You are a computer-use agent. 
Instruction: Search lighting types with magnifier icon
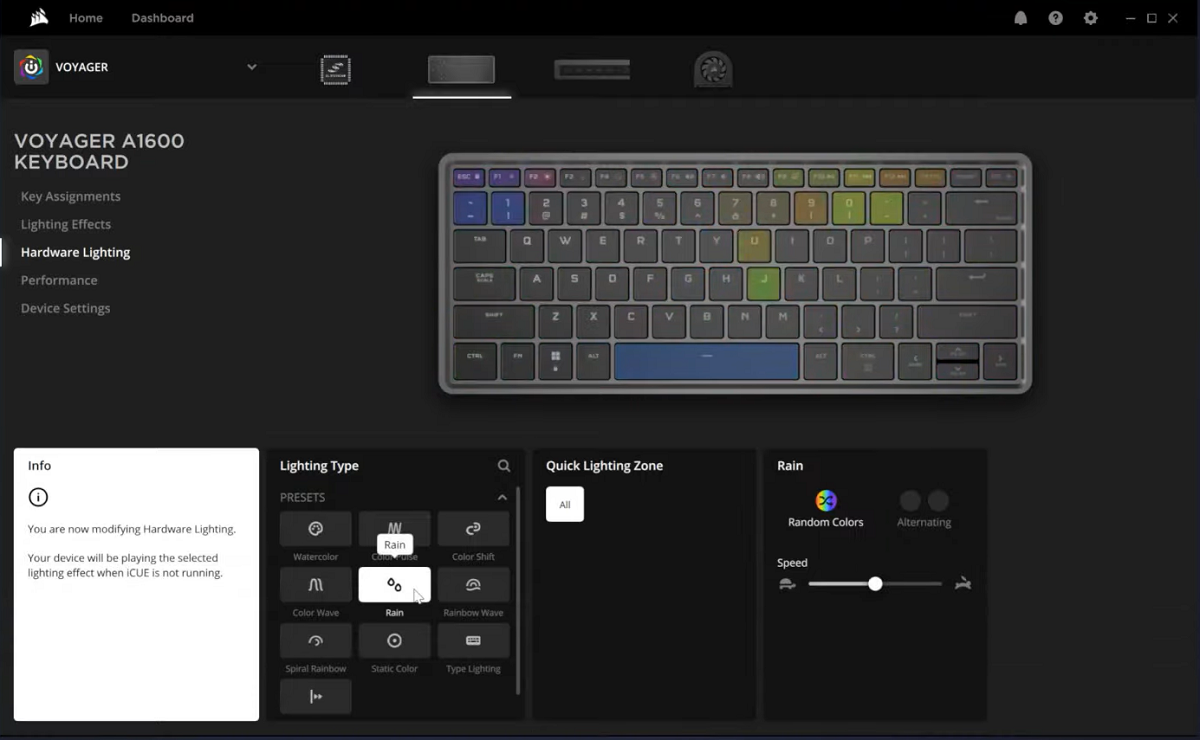pos(504,466)
